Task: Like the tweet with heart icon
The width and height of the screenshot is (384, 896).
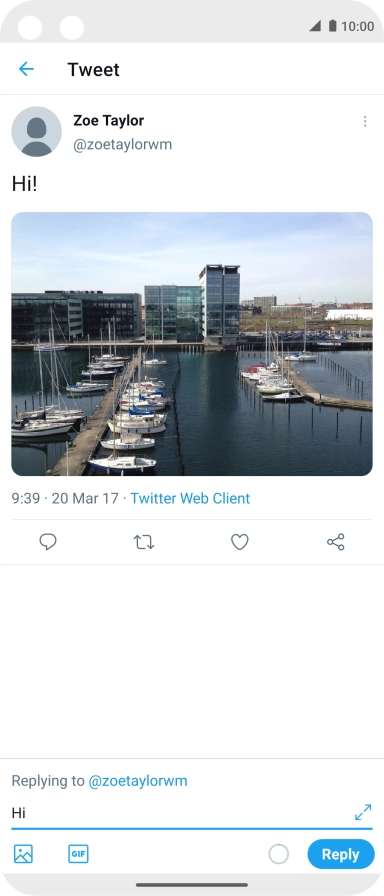Action: point(239,542)
